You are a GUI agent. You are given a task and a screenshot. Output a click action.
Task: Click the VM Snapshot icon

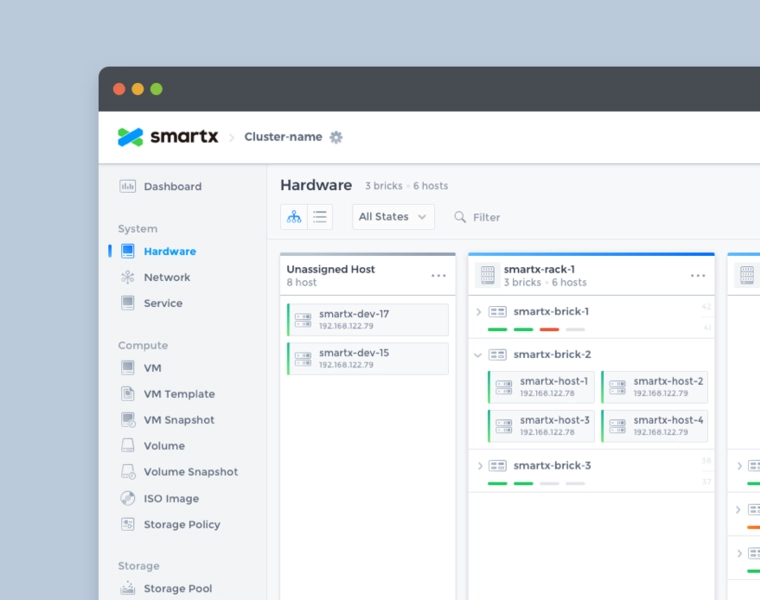pyautogui.click(x=128, y=420)
